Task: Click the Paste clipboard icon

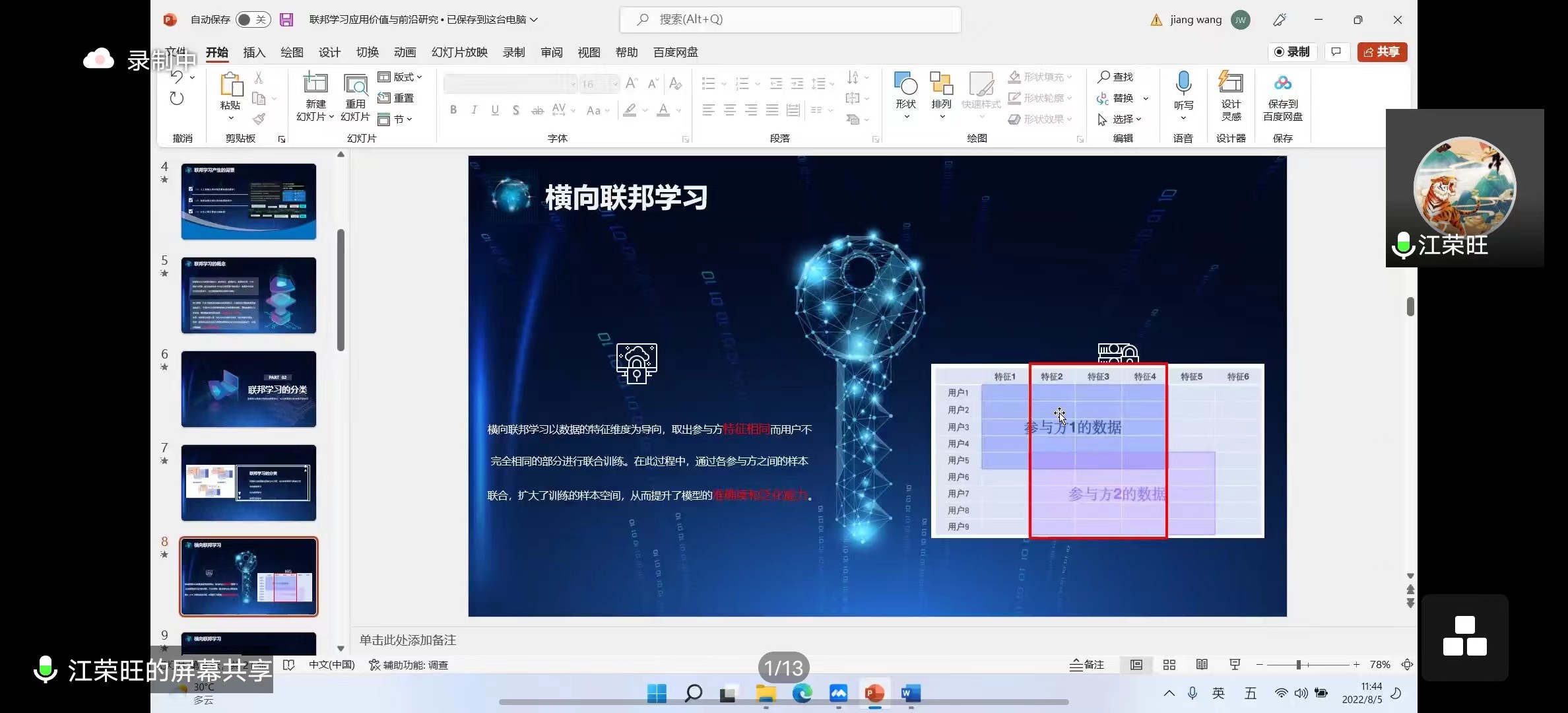Action: click(230, 85)
